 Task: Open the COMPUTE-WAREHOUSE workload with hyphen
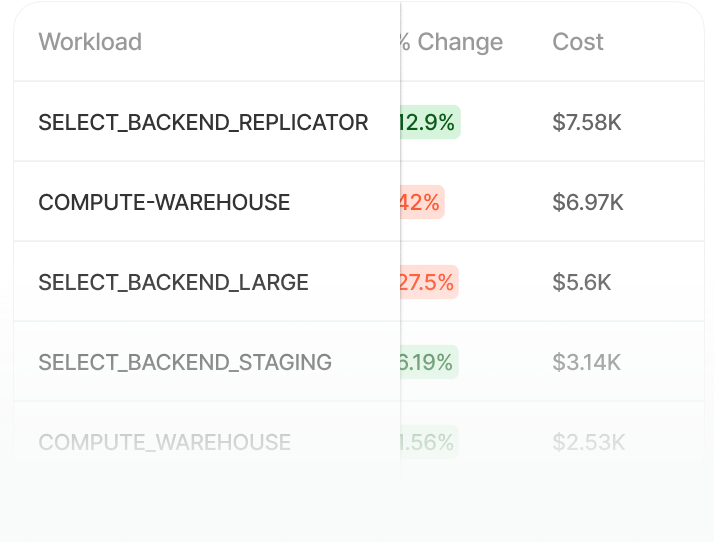(164, 202)
